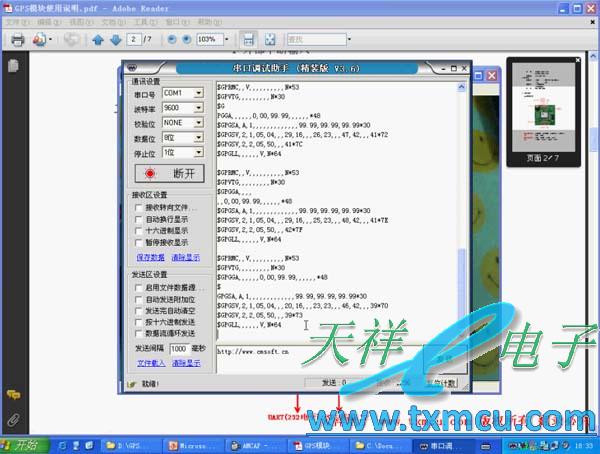Click the status icon beside 就绪 in serial tool
The image size is (600, 454).
pos(132,384)
